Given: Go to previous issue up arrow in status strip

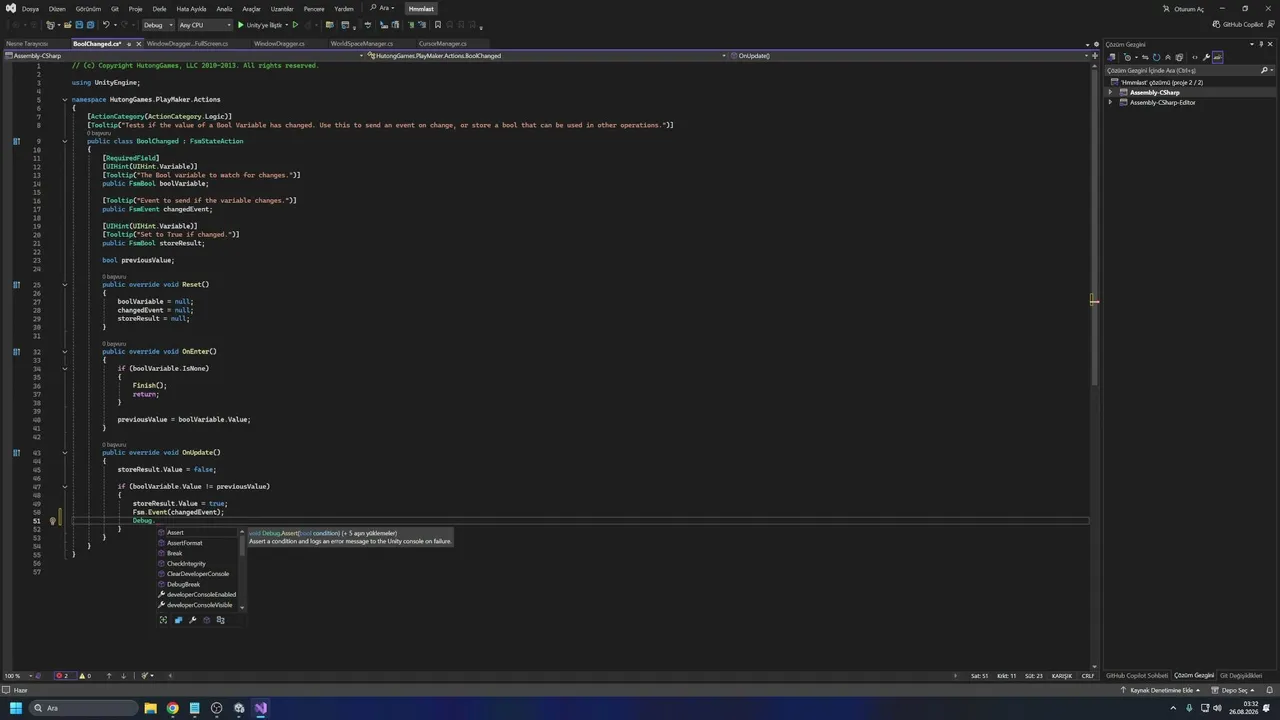Looking at the screenshot, I should [x=109, y=676].
